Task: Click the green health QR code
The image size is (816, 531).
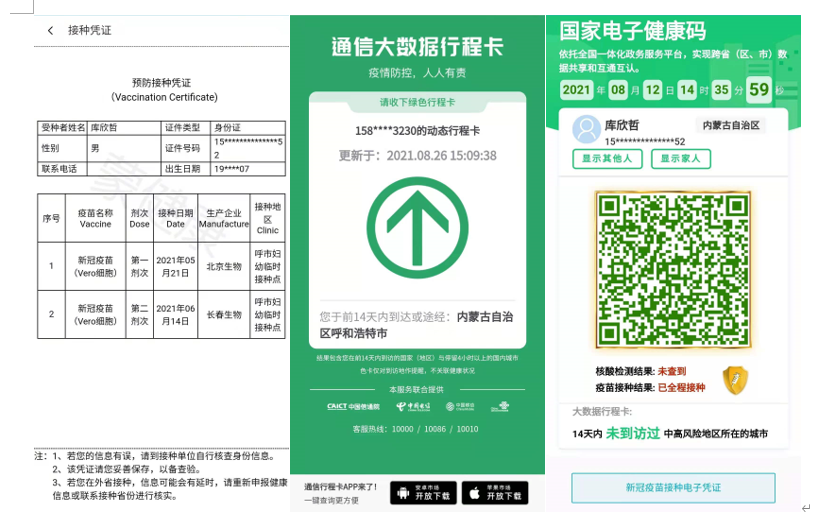Action: (x=673, y=269)
